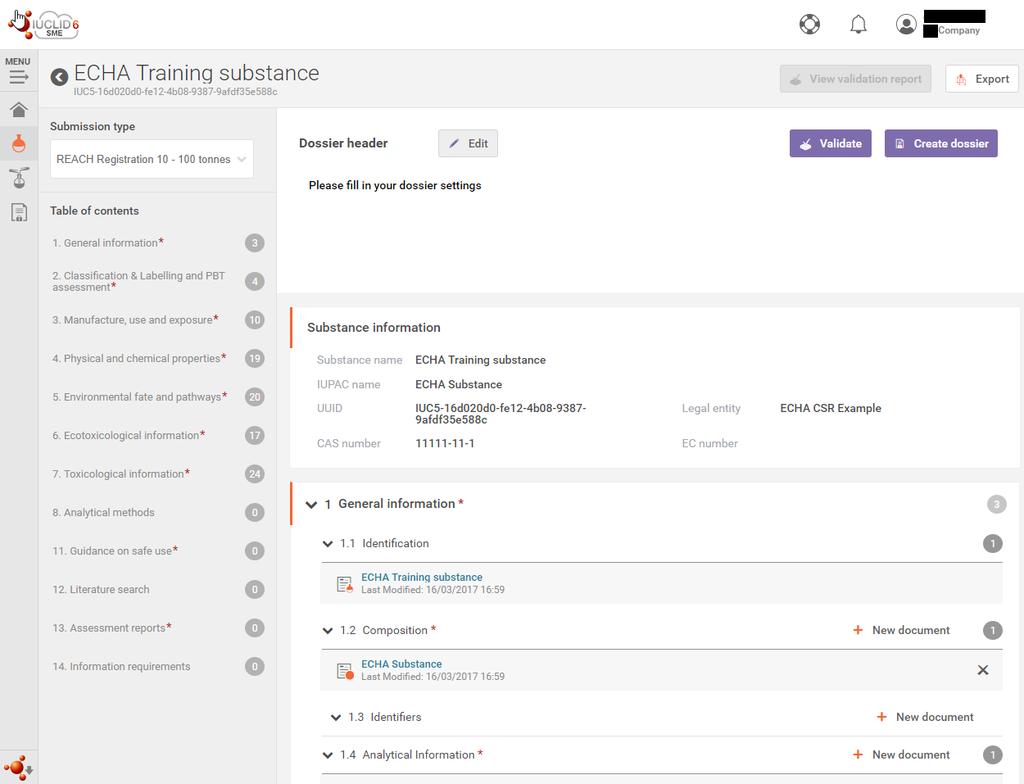Click count badge 19 for Physical and chemical properties
Image resolution: width=1024 pixels, height=784 pixels.
tap(255, 358)
